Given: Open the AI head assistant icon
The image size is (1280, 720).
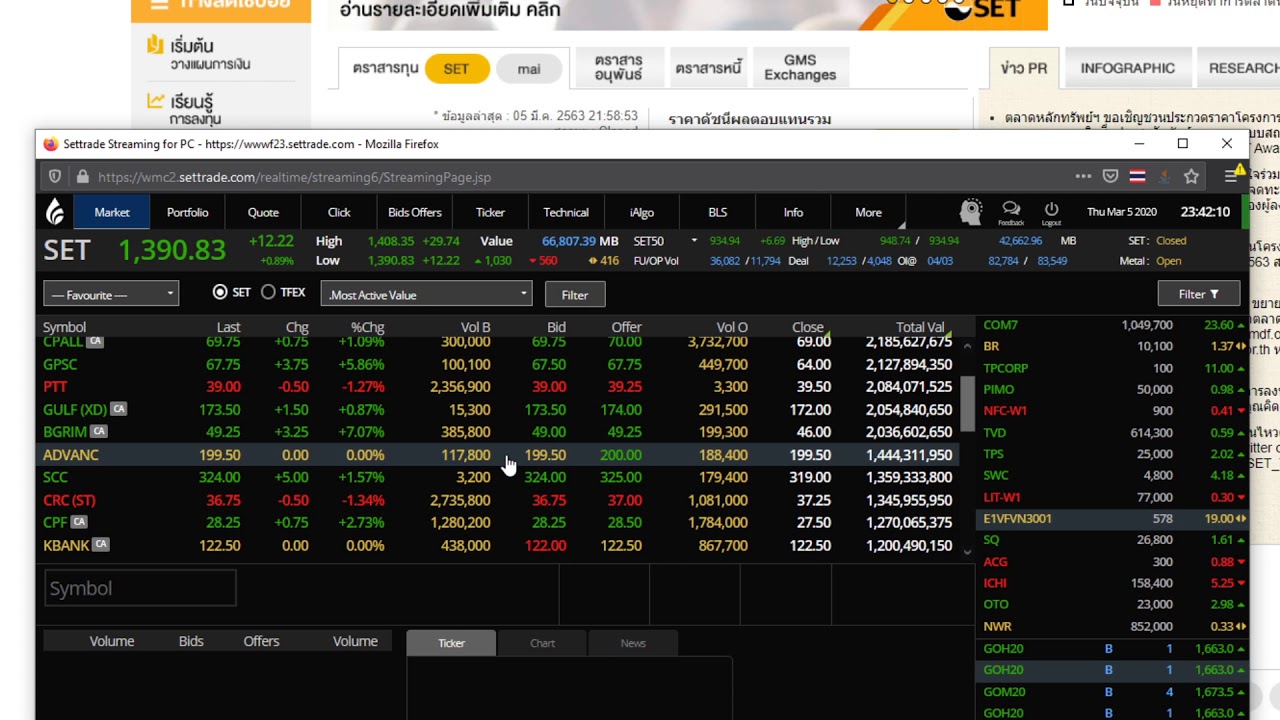Looking at the screenshot, I should (970, 211).
